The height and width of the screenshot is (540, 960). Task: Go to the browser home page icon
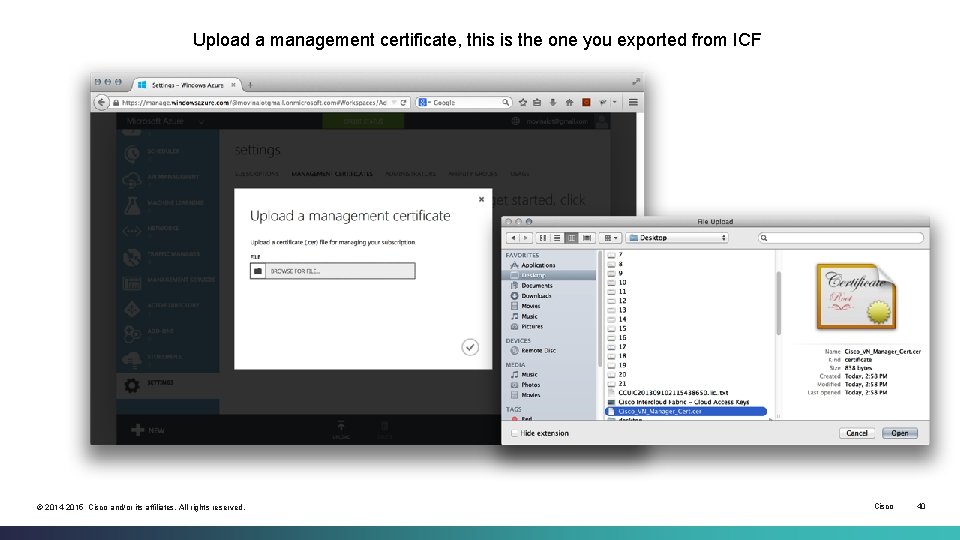[569, 102]
